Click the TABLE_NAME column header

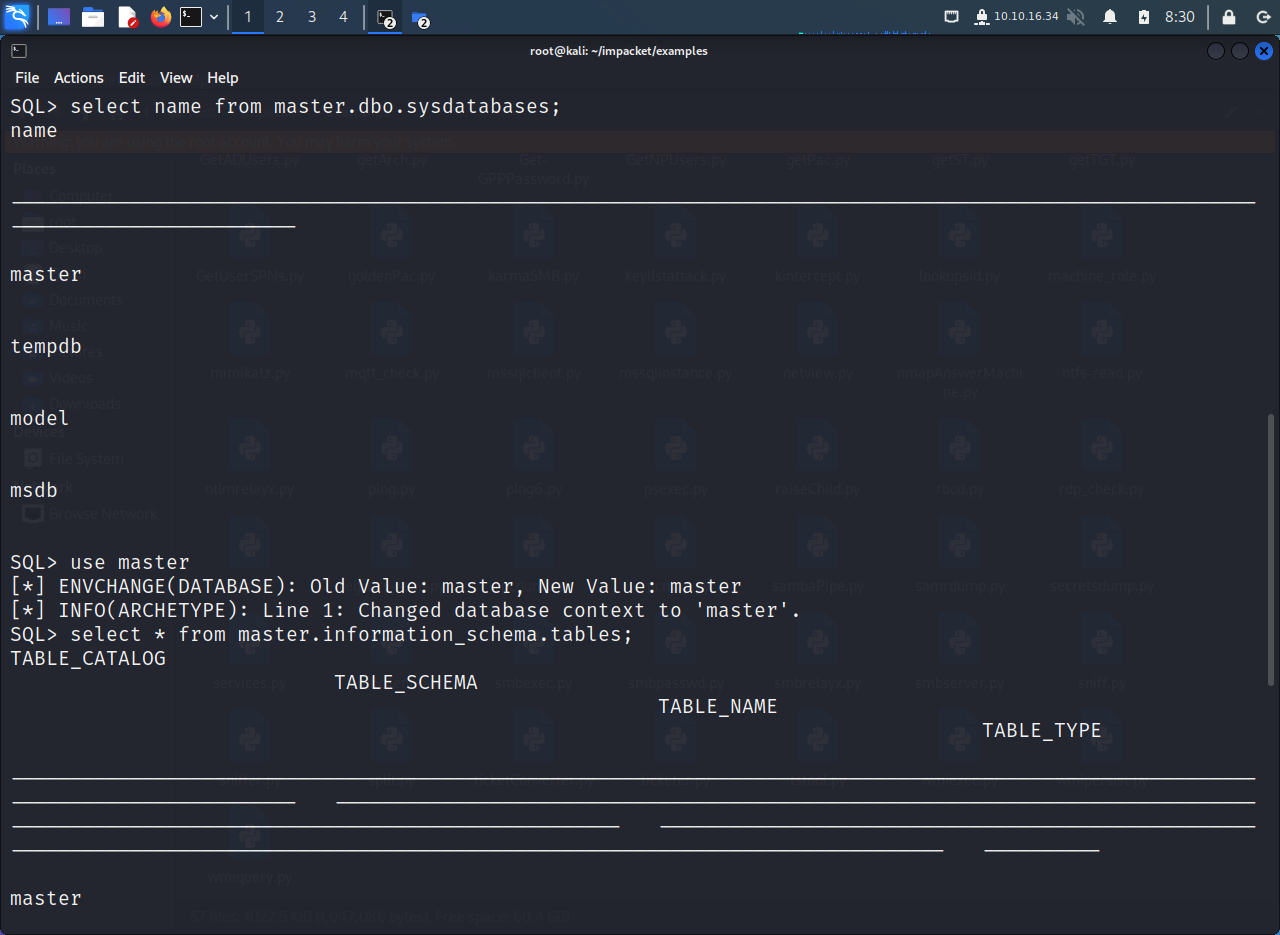pyautogui.click(x=718, y=706)
